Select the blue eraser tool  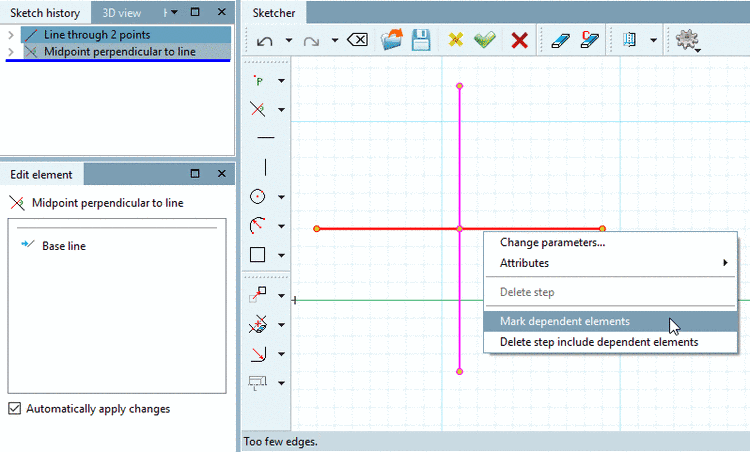pyautogui.click(x=560, y=40)
